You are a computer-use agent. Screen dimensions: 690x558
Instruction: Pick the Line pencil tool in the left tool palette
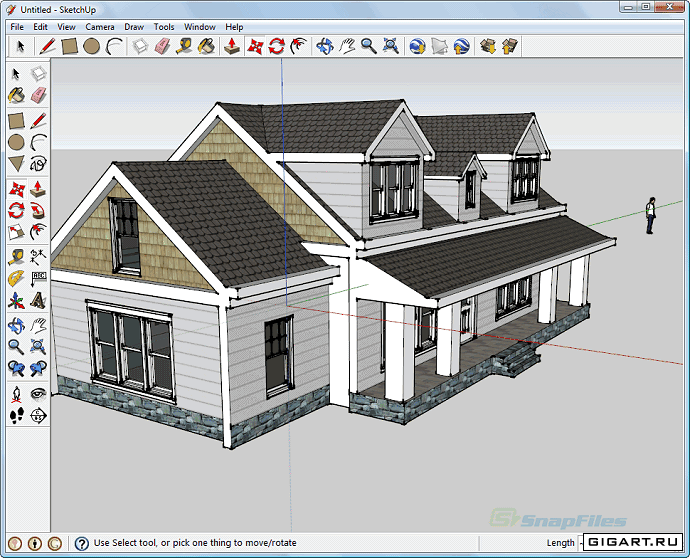[x=38, y=121]
